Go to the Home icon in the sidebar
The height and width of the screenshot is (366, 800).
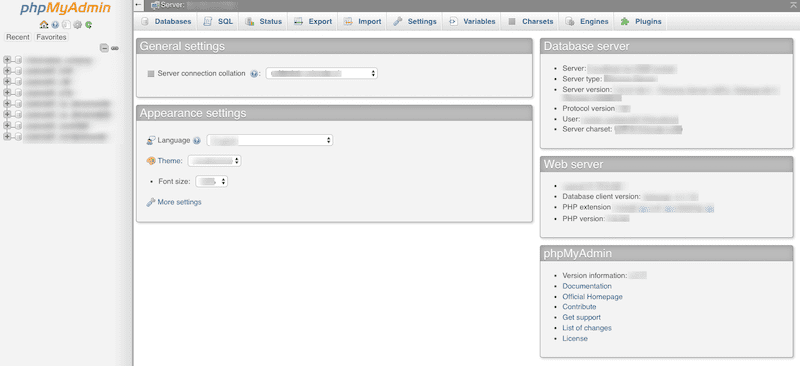[x=44, y=25]
